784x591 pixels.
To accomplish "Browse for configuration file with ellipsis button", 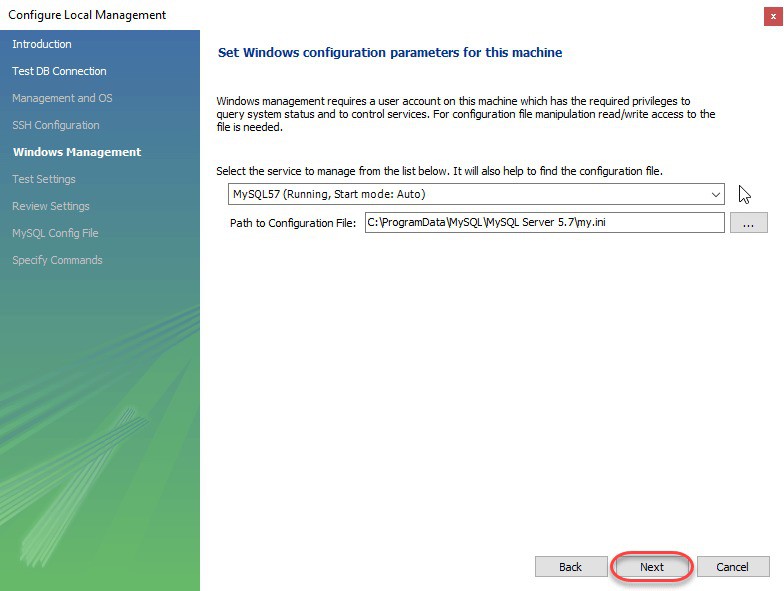I will click(x=748, y=222).
